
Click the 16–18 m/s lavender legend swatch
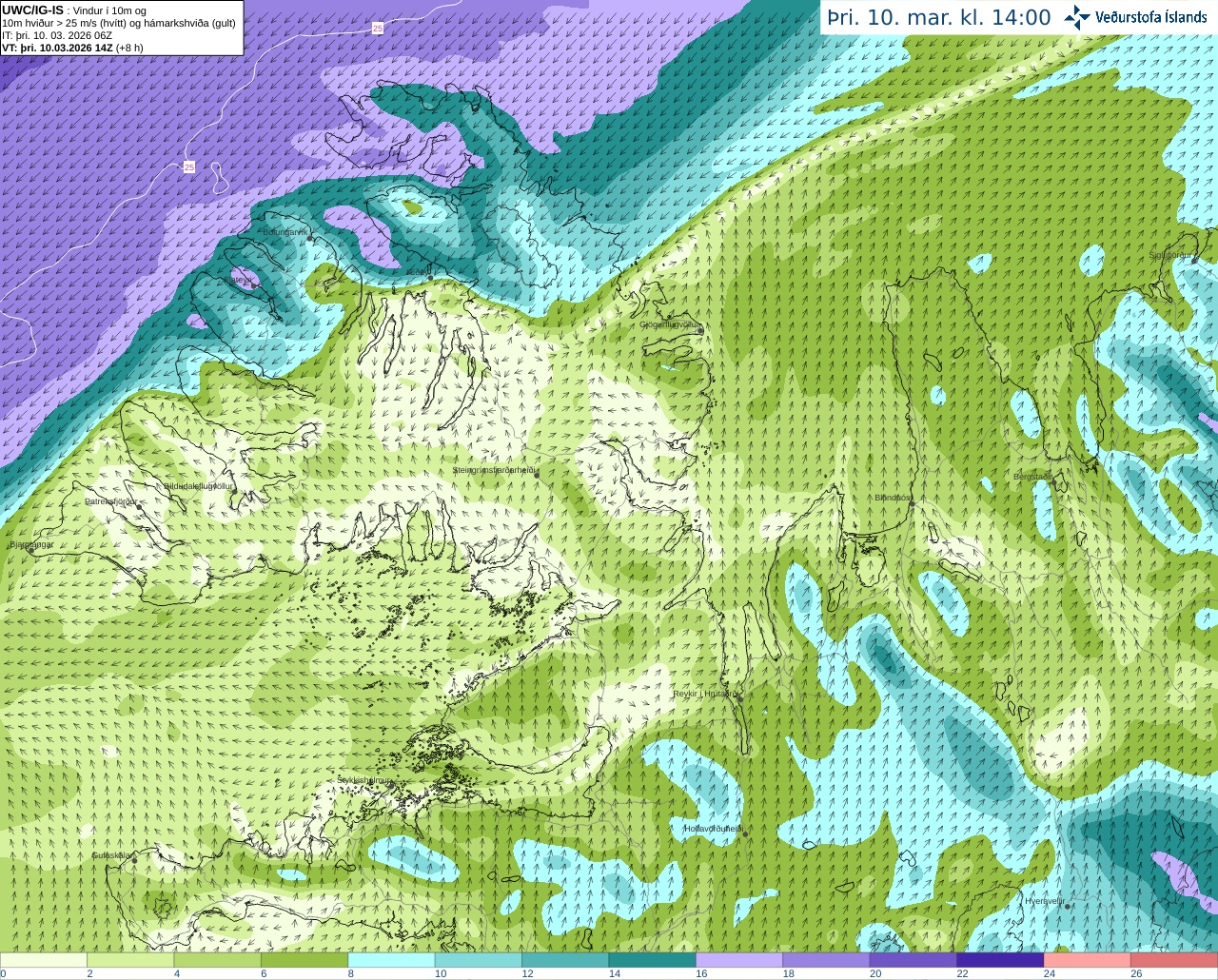coord(739,960)
